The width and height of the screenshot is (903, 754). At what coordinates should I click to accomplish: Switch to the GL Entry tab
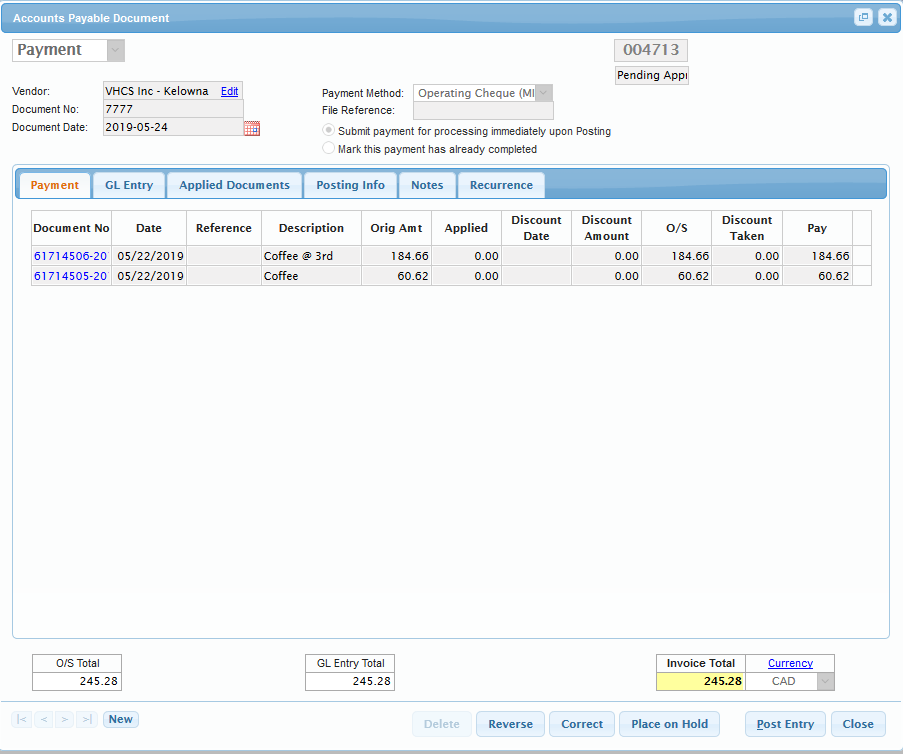coord(129,185)
